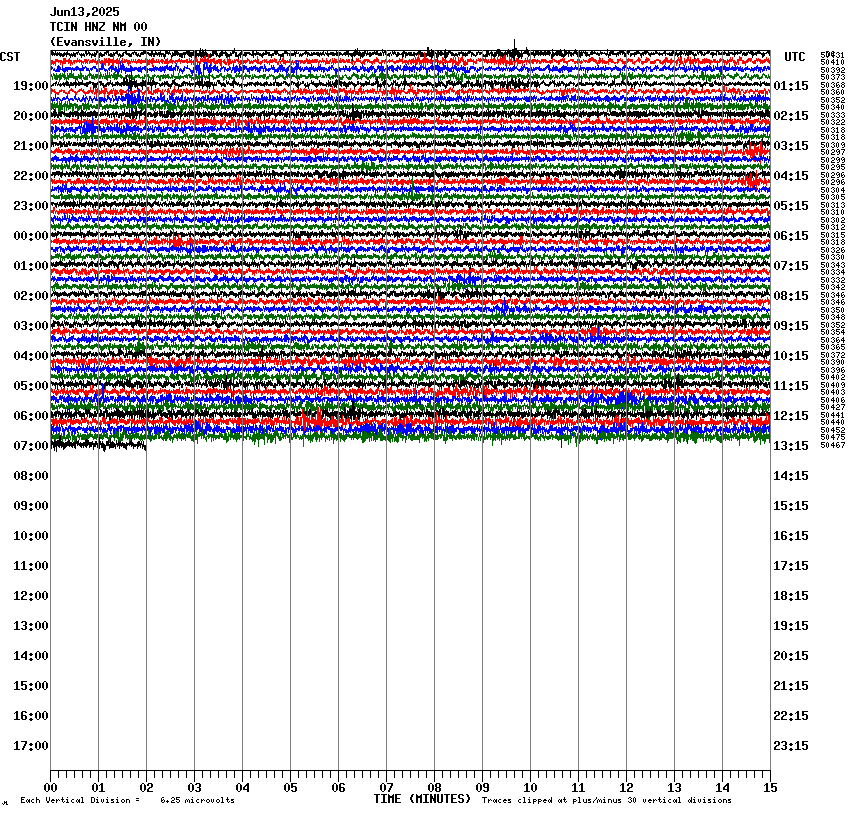The height and width of the screenshot is (814, 850).
Task: Click the 03:15 UTC time label
Action: point(791,146)
